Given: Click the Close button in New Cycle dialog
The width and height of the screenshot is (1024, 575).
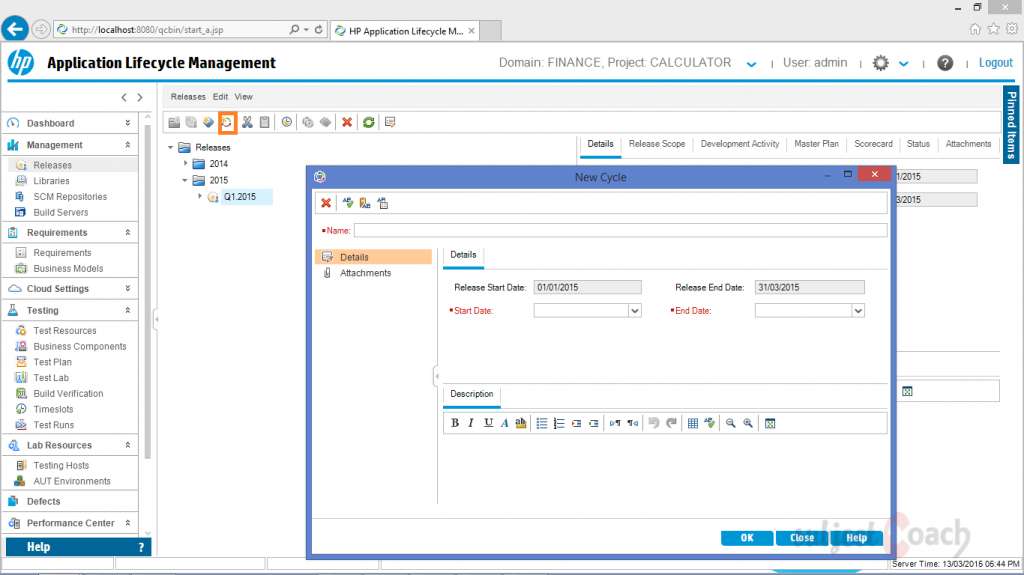Looking at the screenshot, I should click(x=802, y=538).
